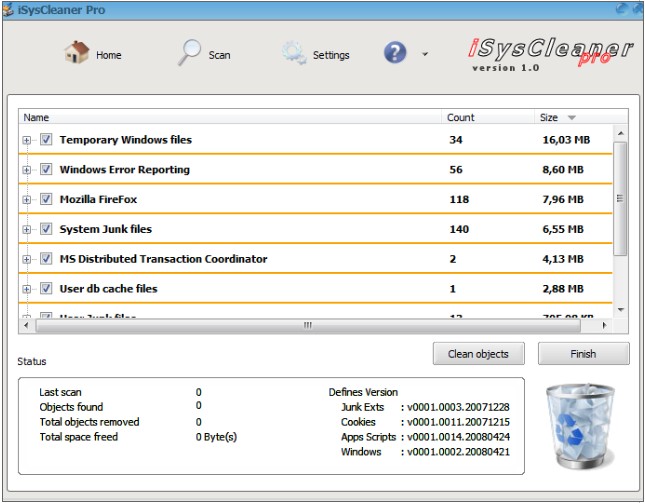This screenshot has width=645, height=503.
Task: Uncheck Temporary Windows files checkbox
Action: coord(46,140)
